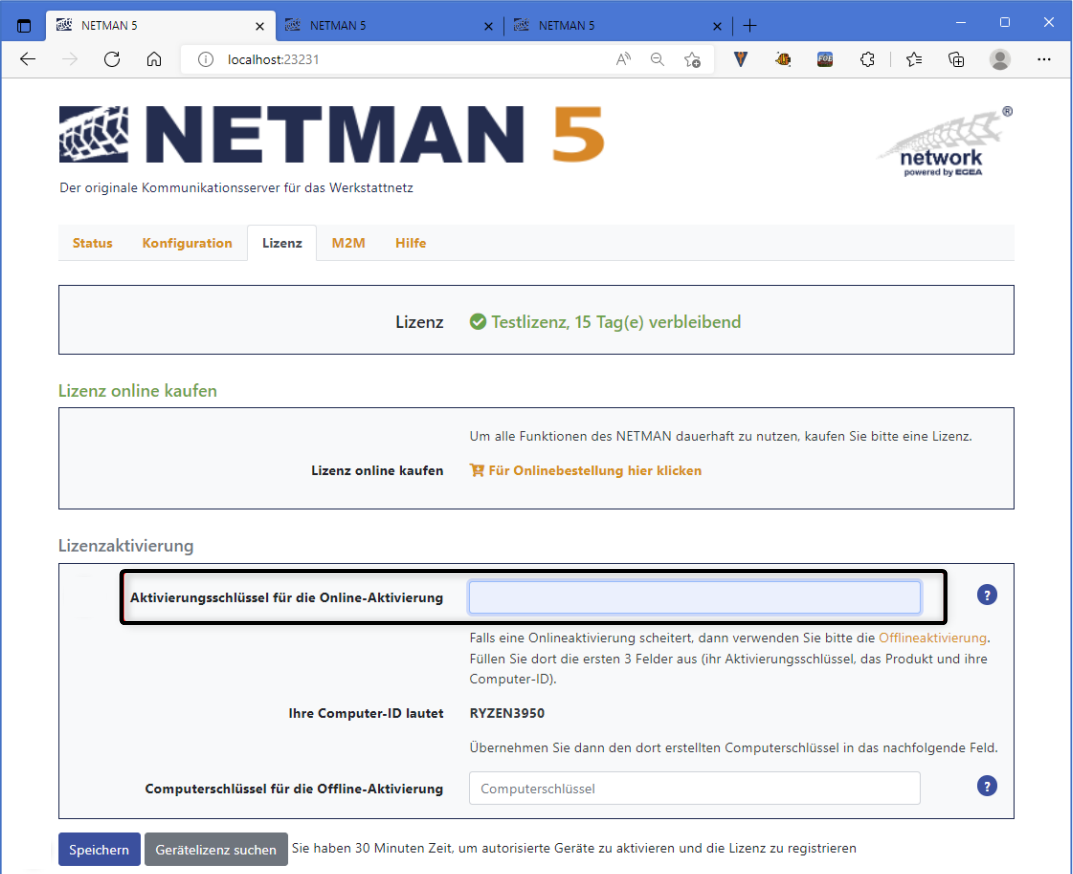Minimize the browser window
Screen dimensions: 1073x874
pos(961,23)
